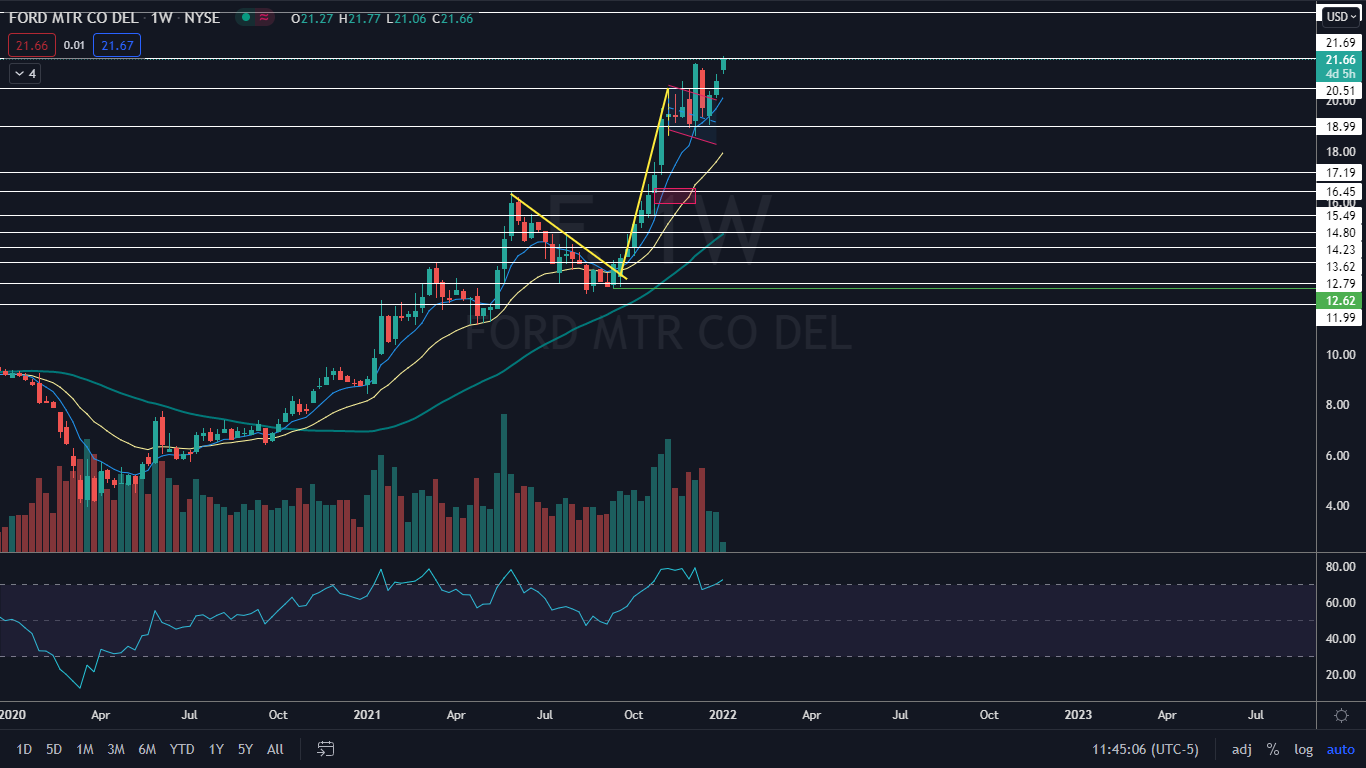The height and width of the screenshot is (768, 1366).
Task: Enable log scale
Action: (1303, 749)
